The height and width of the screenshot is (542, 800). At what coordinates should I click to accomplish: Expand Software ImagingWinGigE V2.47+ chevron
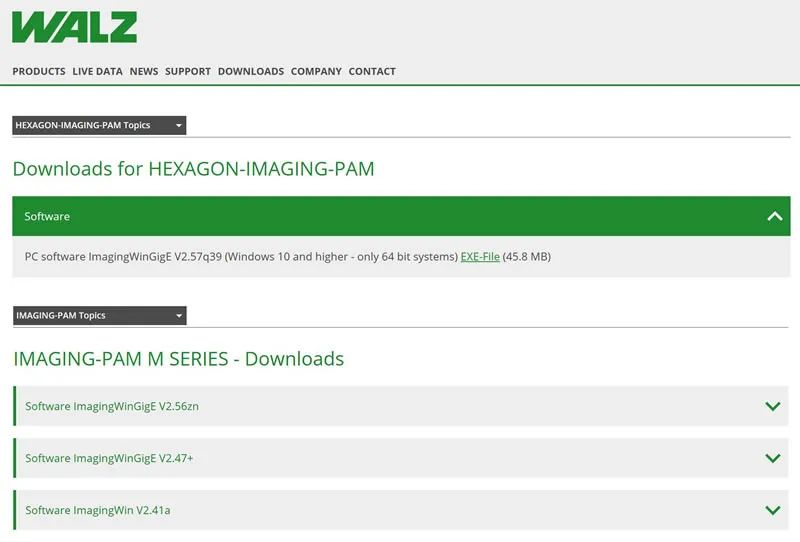tap(773, 458)
